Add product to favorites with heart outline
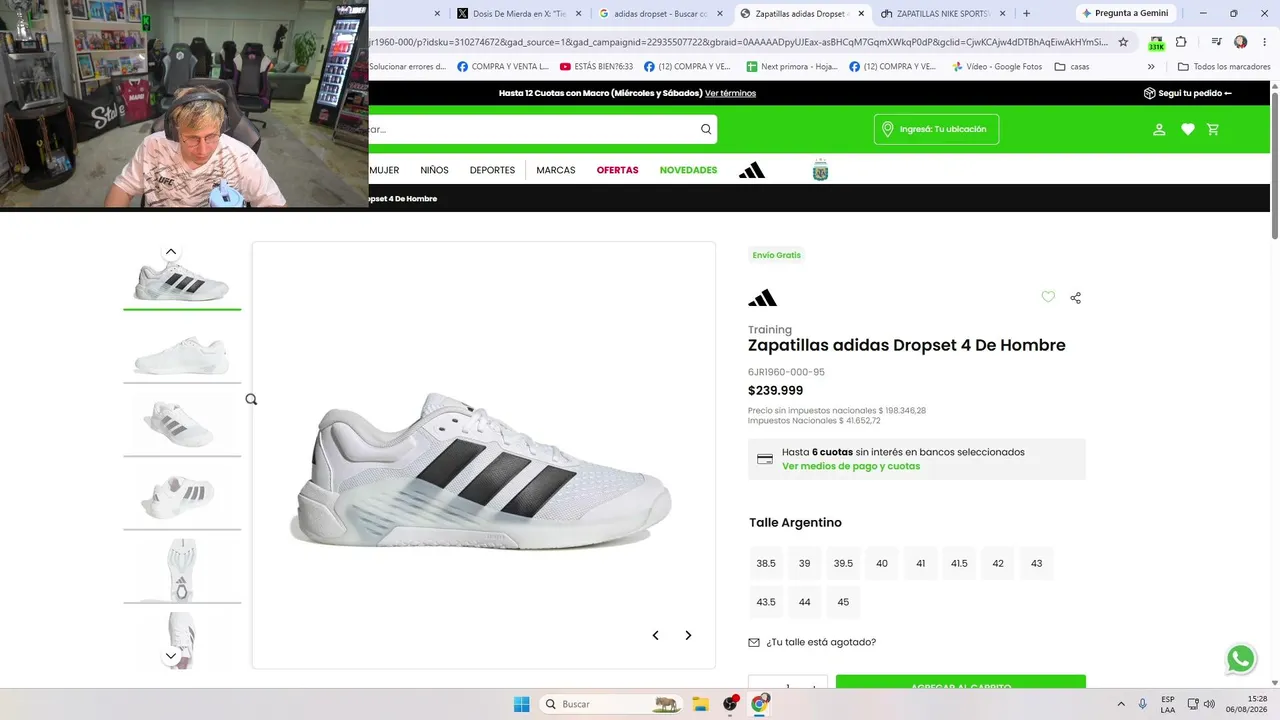This screenshot has height=720, width=1280. [x=1048, y=297]
